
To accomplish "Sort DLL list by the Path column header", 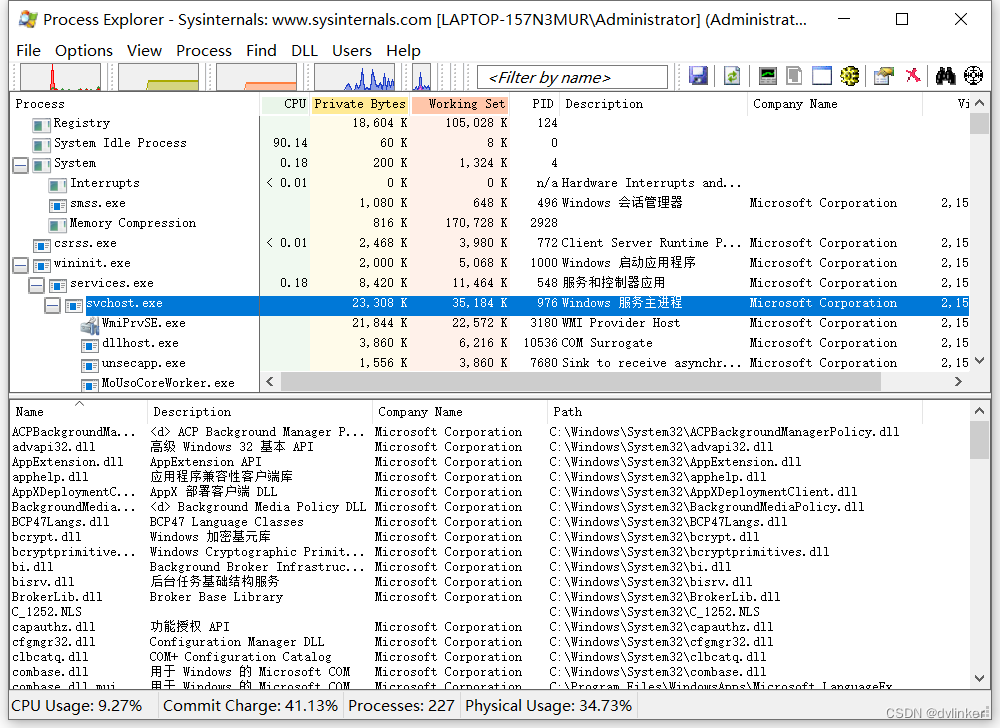I will [733, 412].
